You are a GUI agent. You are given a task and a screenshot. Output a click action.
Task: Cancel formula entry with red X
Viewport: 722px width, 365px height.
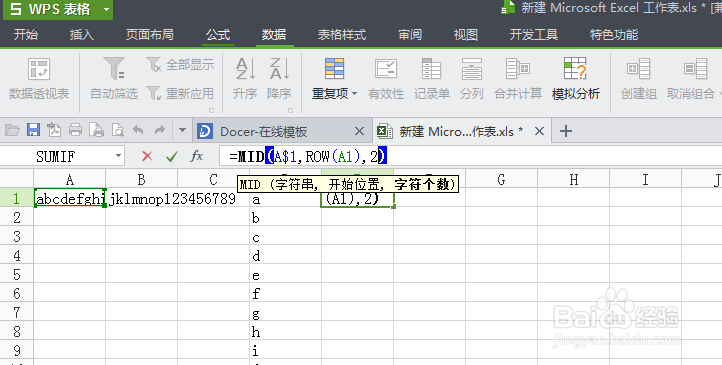coord(147,156)
